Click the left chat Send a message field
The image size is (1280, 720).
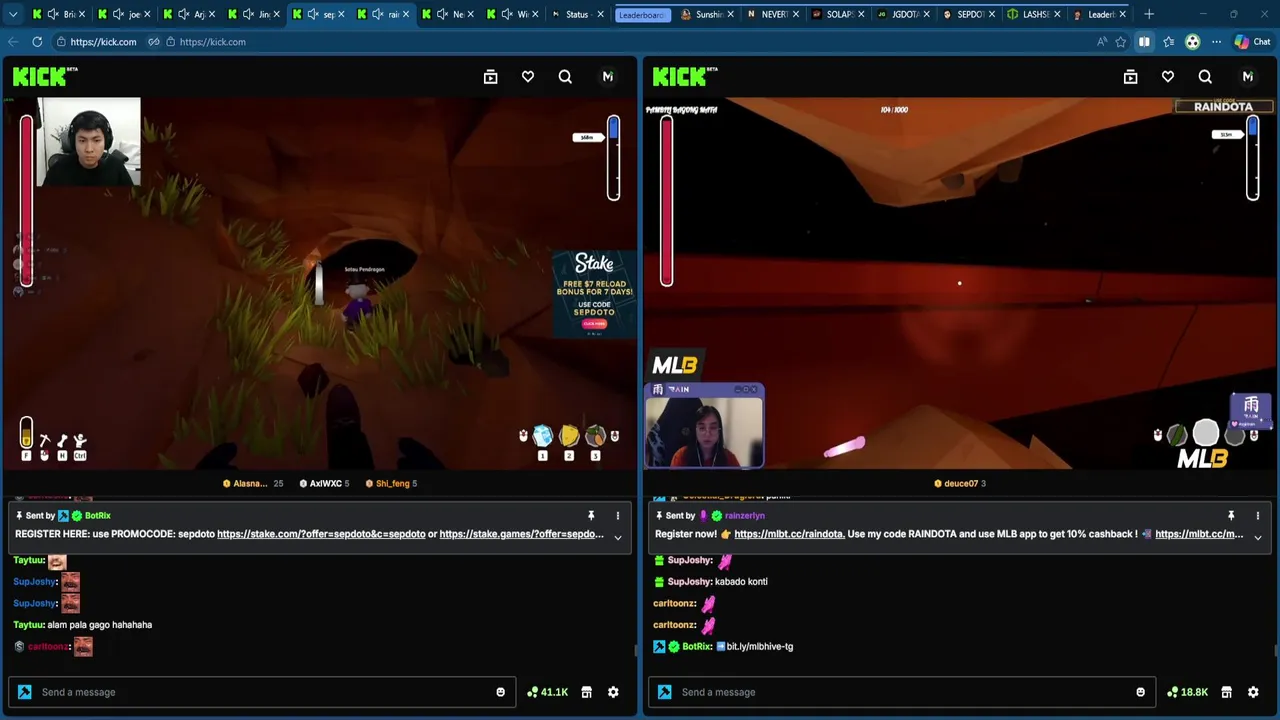263,692
